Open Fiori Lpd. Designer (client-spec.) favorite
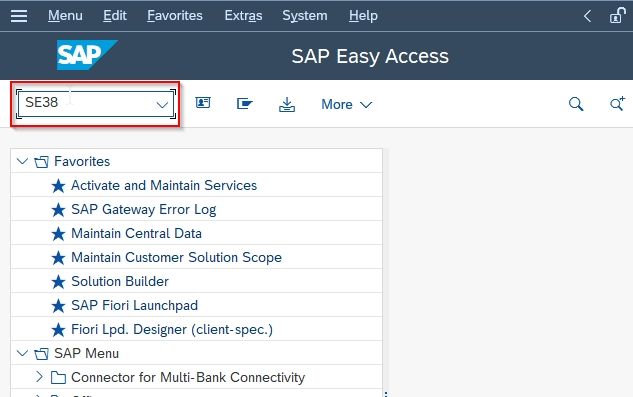The image size is (633, 397). (x=172, y=330)
